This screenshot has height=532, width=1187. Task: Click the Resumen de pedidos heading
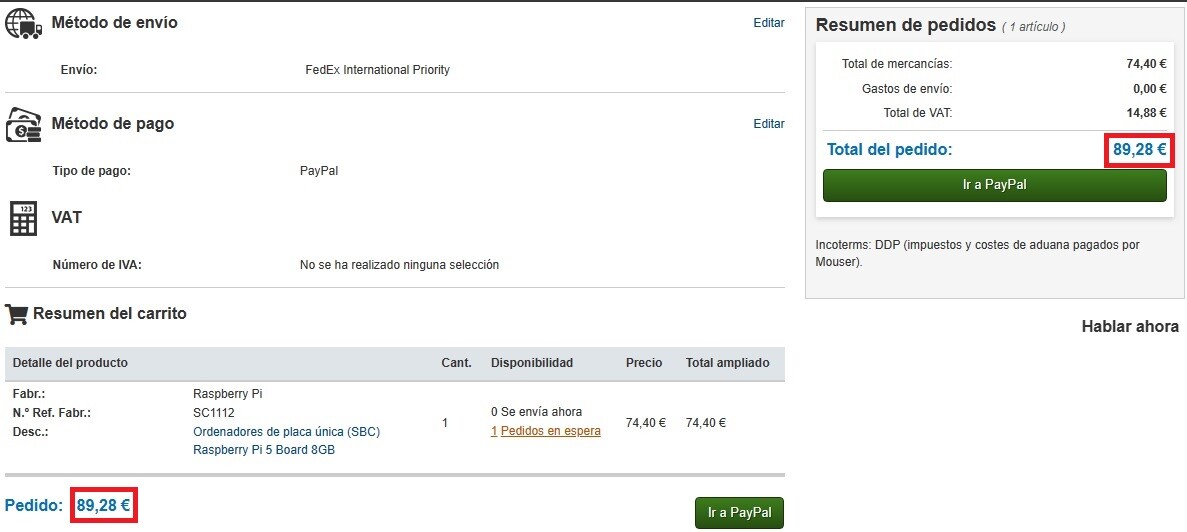pos(905,25)
